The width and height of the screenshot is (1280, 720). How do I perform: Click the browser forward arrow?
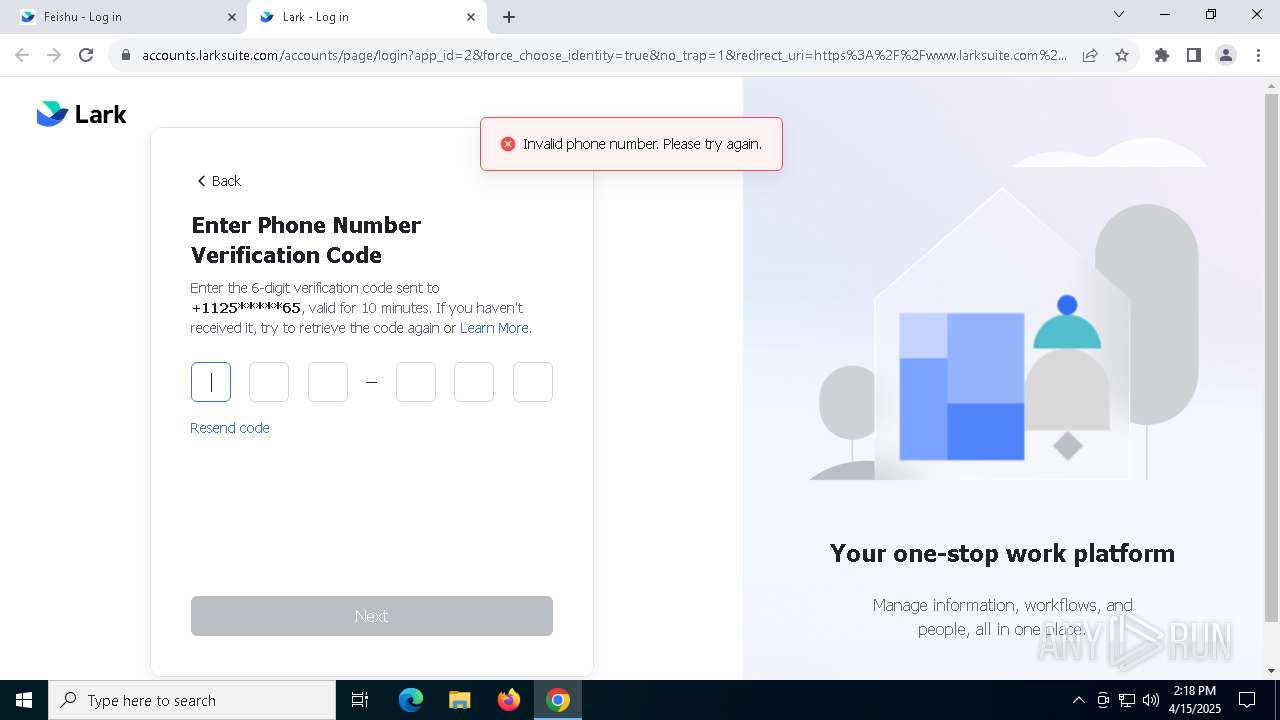click(54, 55)
